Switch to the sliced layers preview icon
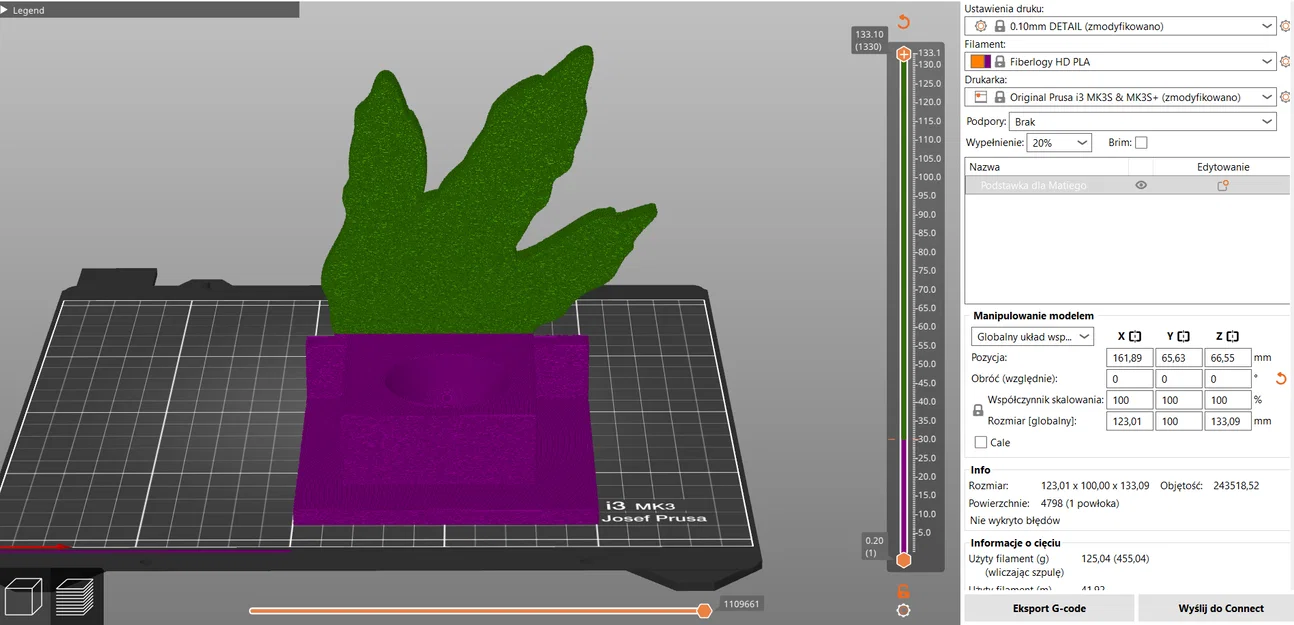The width and height of the screenshot is (1294, 625). pos(75,598)
